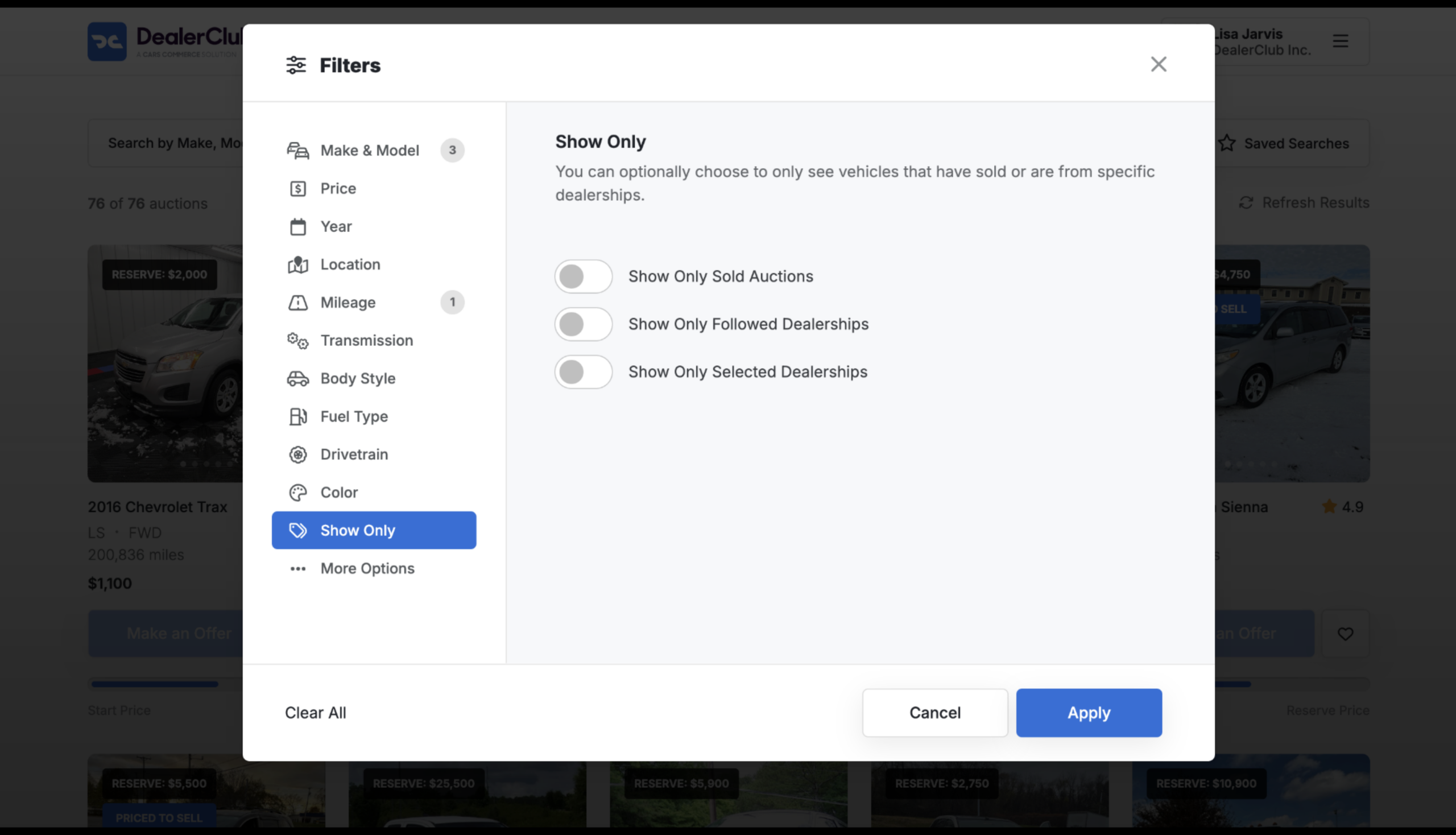
Task: Open More Options filter section
Action: tap(374, 568)
